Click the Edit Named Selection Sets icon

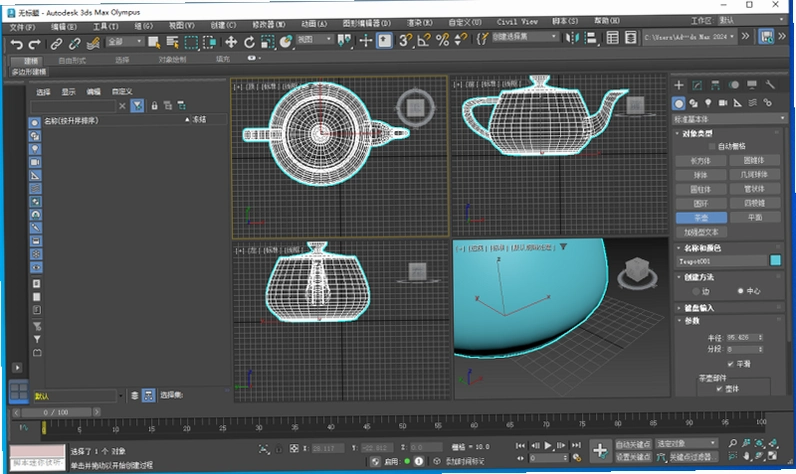coord(482,39)
